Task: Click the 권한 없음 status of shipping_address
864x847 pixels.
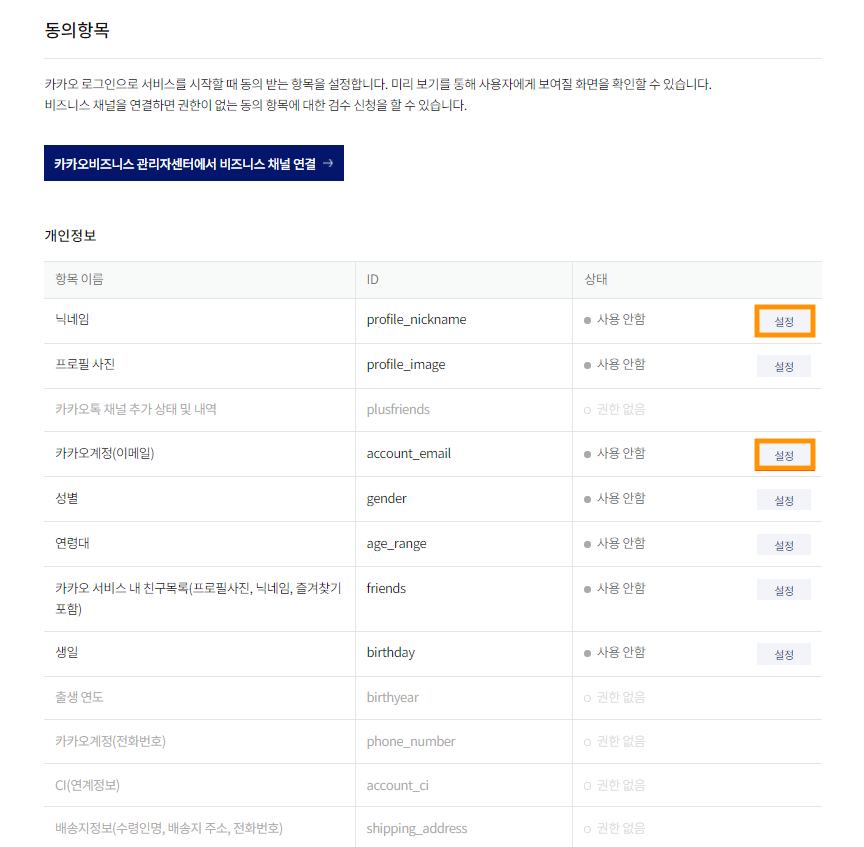Action: (614, 828)
